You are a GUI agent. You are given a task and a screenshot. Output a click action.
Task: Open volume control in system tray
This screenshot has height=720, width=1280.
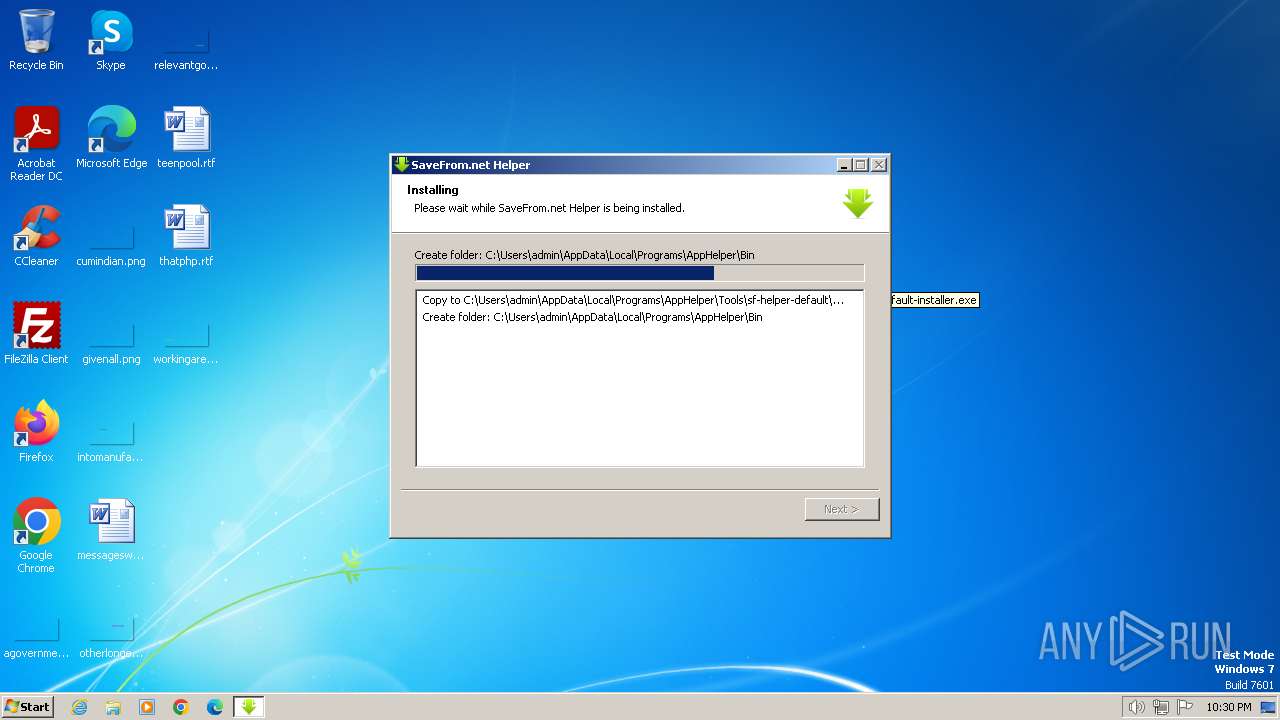1136,707
